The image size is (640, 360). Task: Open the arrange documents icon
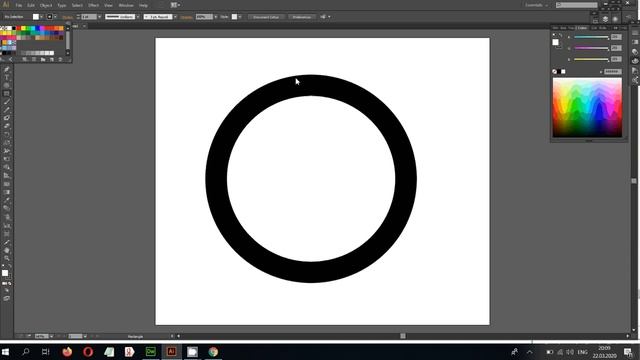(174, 5)
